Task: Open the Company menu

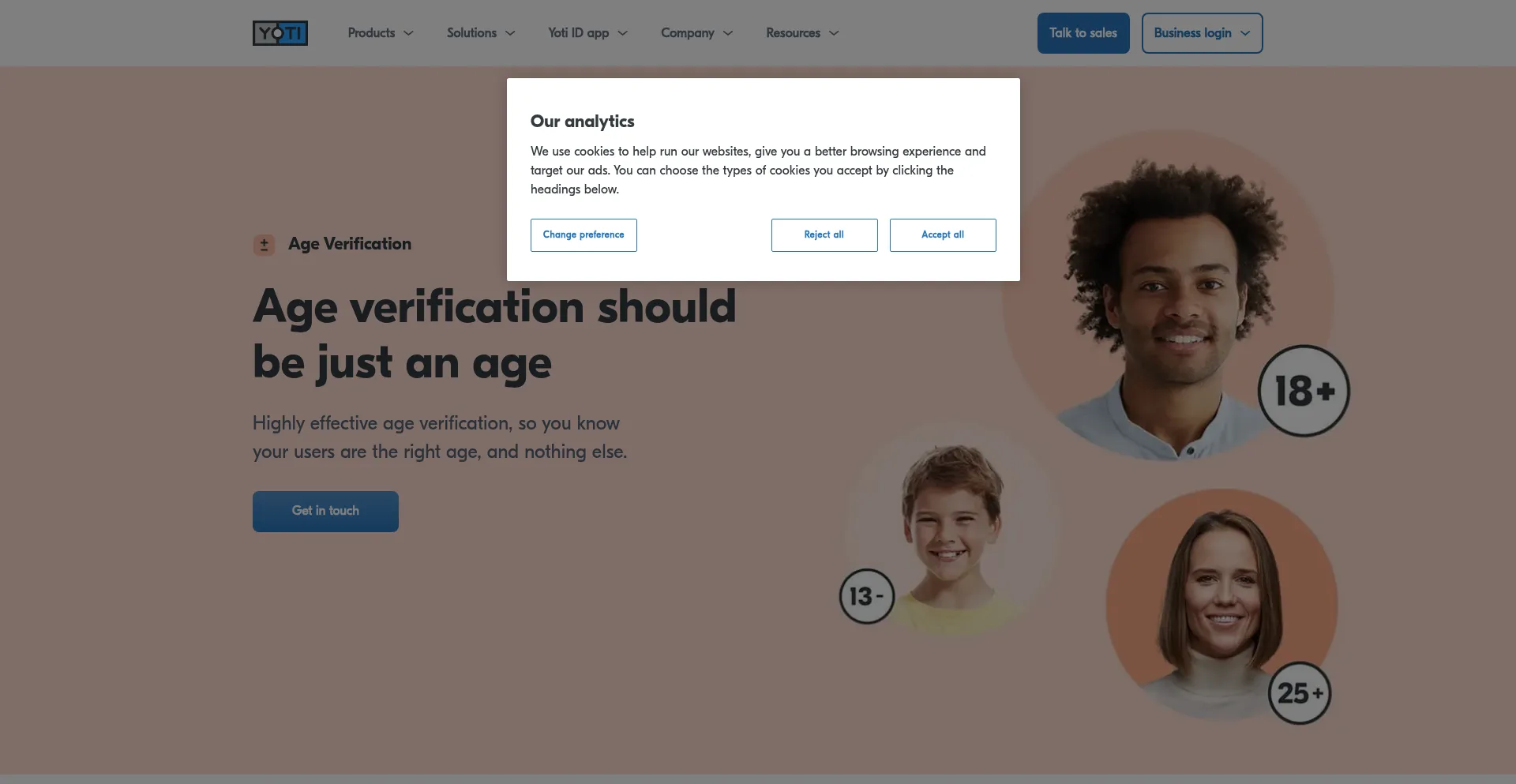Action: coord(696,33)
